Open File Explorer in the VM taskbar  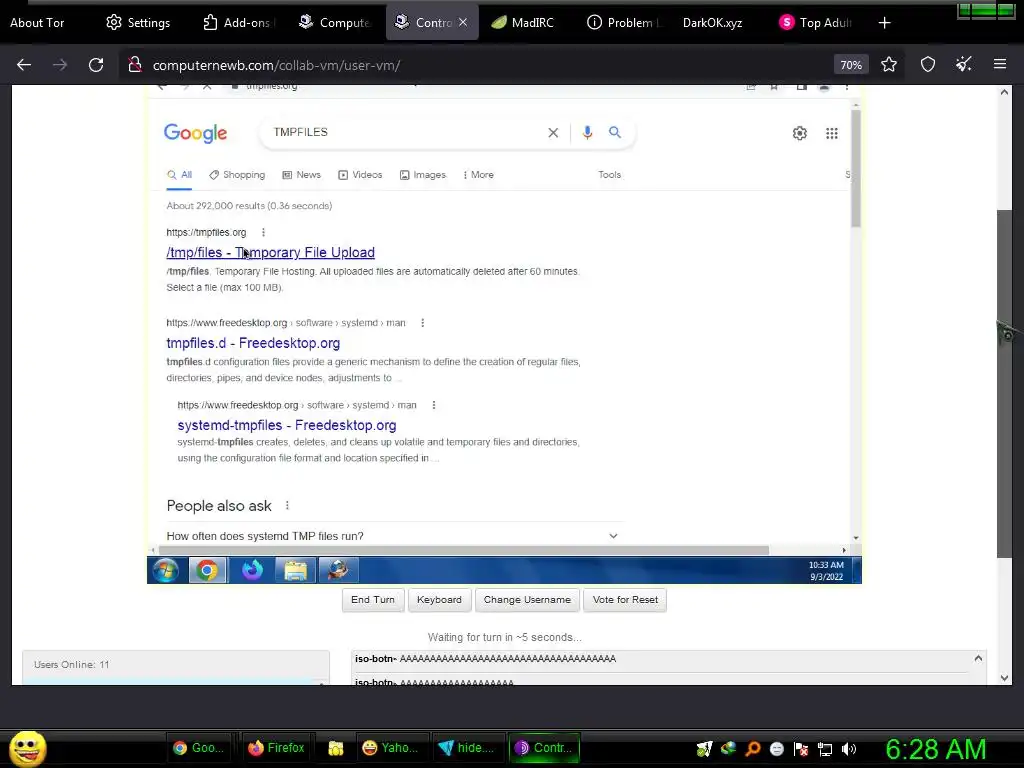click(x=295, y=570)
